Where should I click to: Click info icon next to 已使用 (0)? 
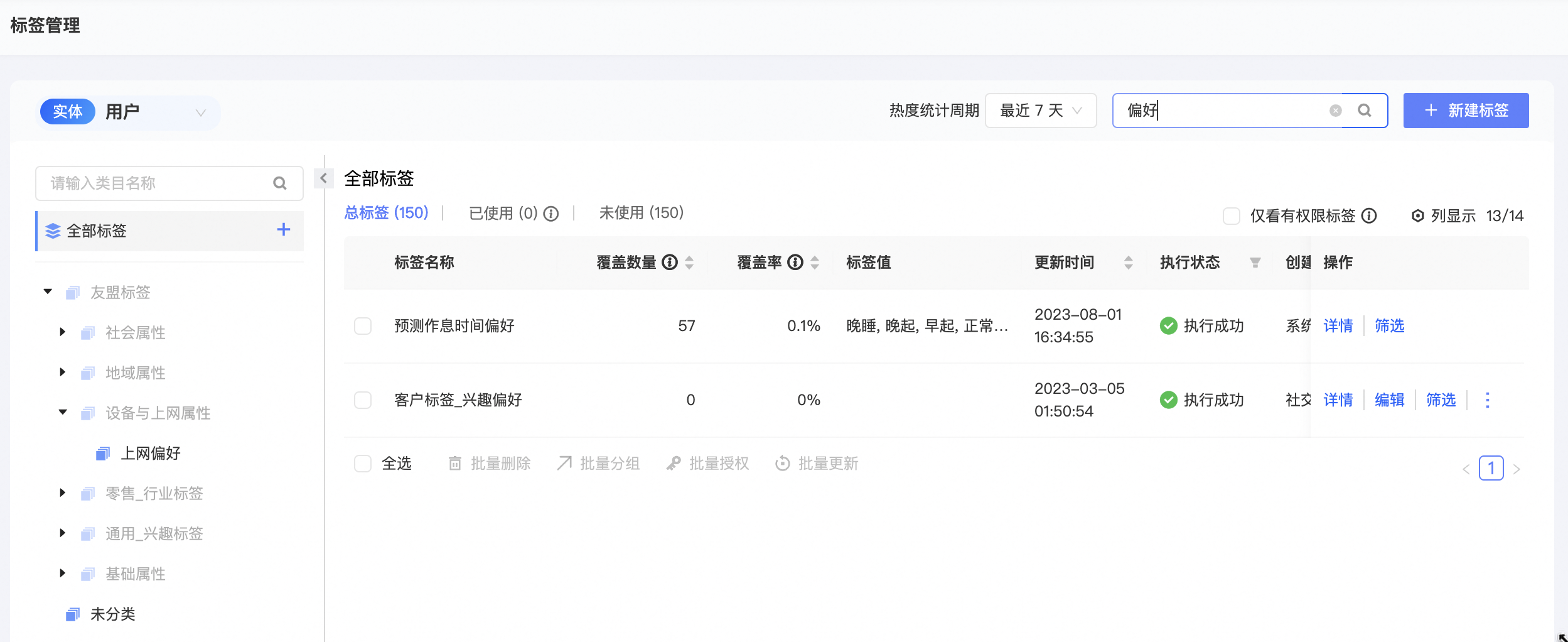(x=551, y=214)
